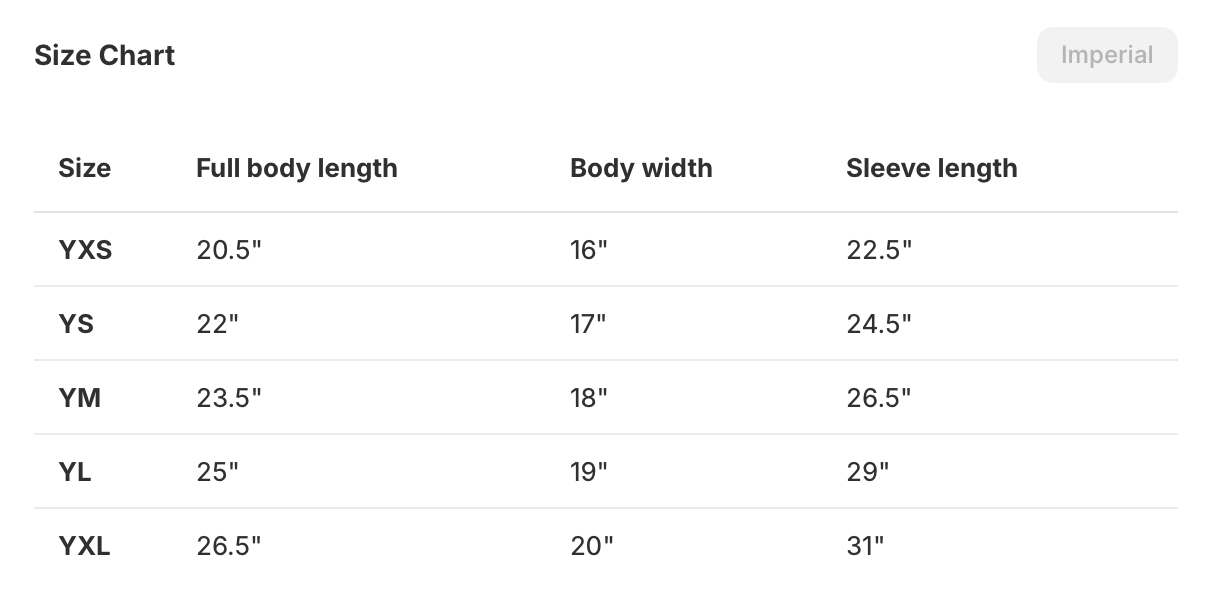Select YM sleeve length 26.5" value
This screenshot has width=1216, height=612.
[879, 398]
